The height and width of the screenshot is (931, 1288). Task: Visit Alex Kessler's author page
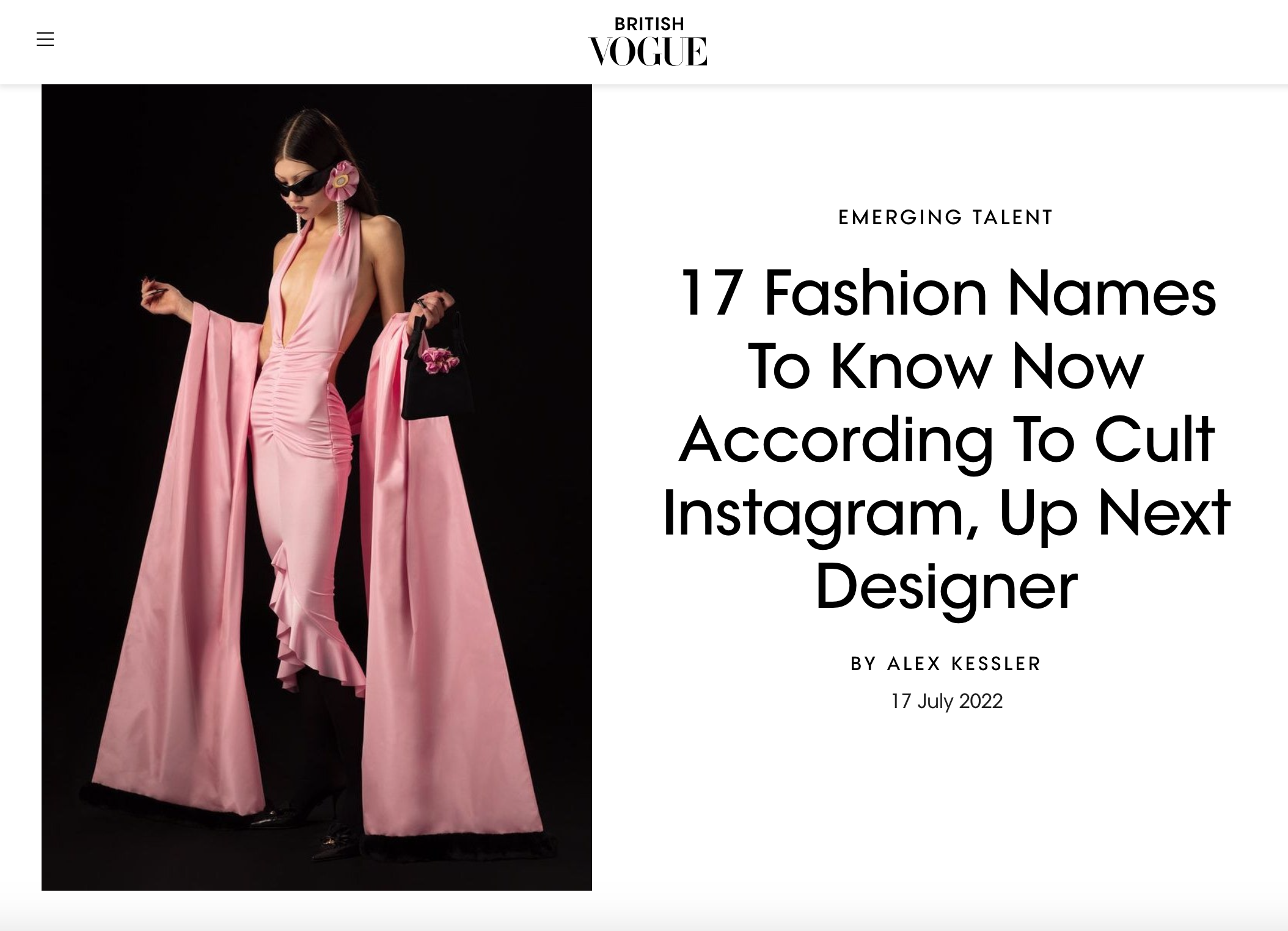[964, 663]
